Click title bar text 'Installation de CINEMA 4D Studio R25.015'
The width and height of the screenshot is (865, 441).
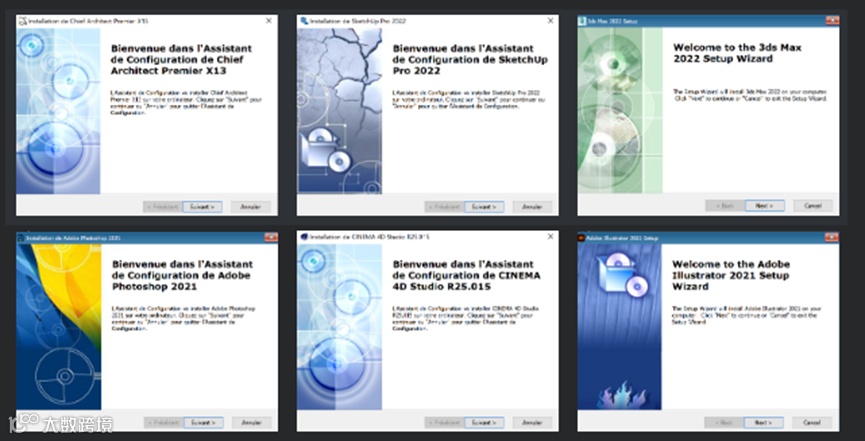[370, 237]
